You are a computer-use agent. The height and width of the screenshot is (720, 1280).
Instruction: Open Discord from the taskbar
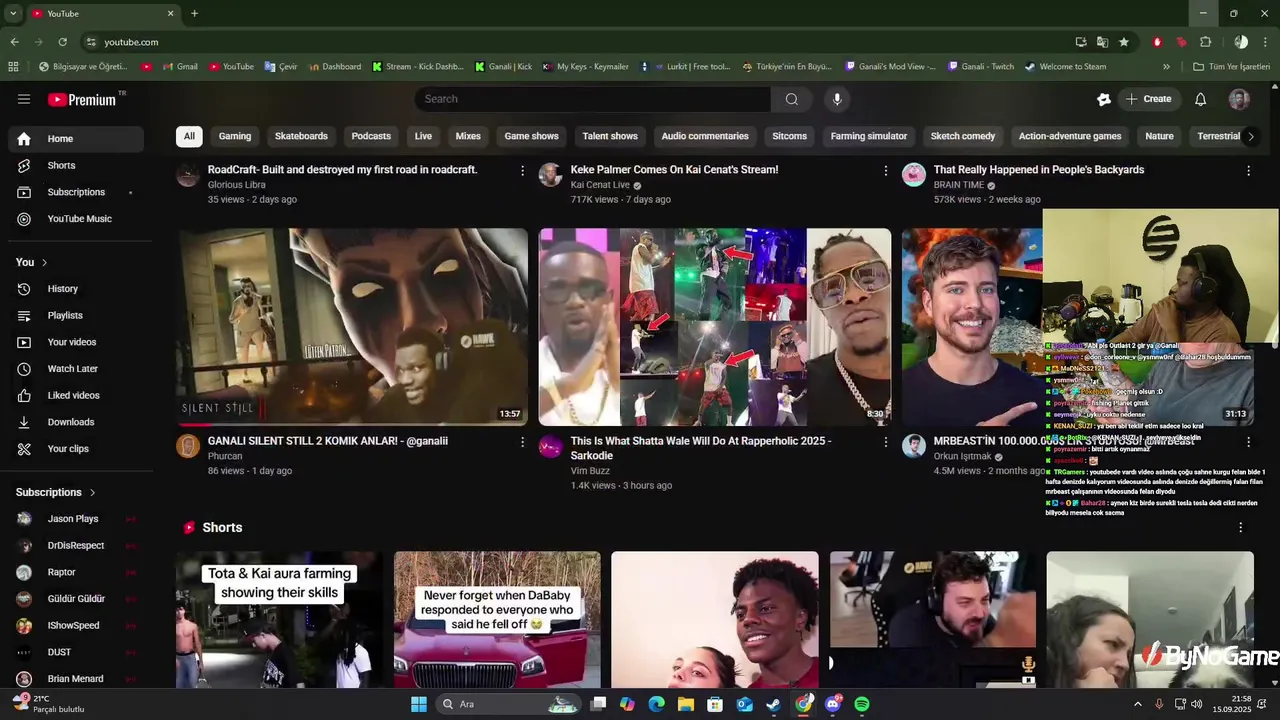(x=833, y=704)
